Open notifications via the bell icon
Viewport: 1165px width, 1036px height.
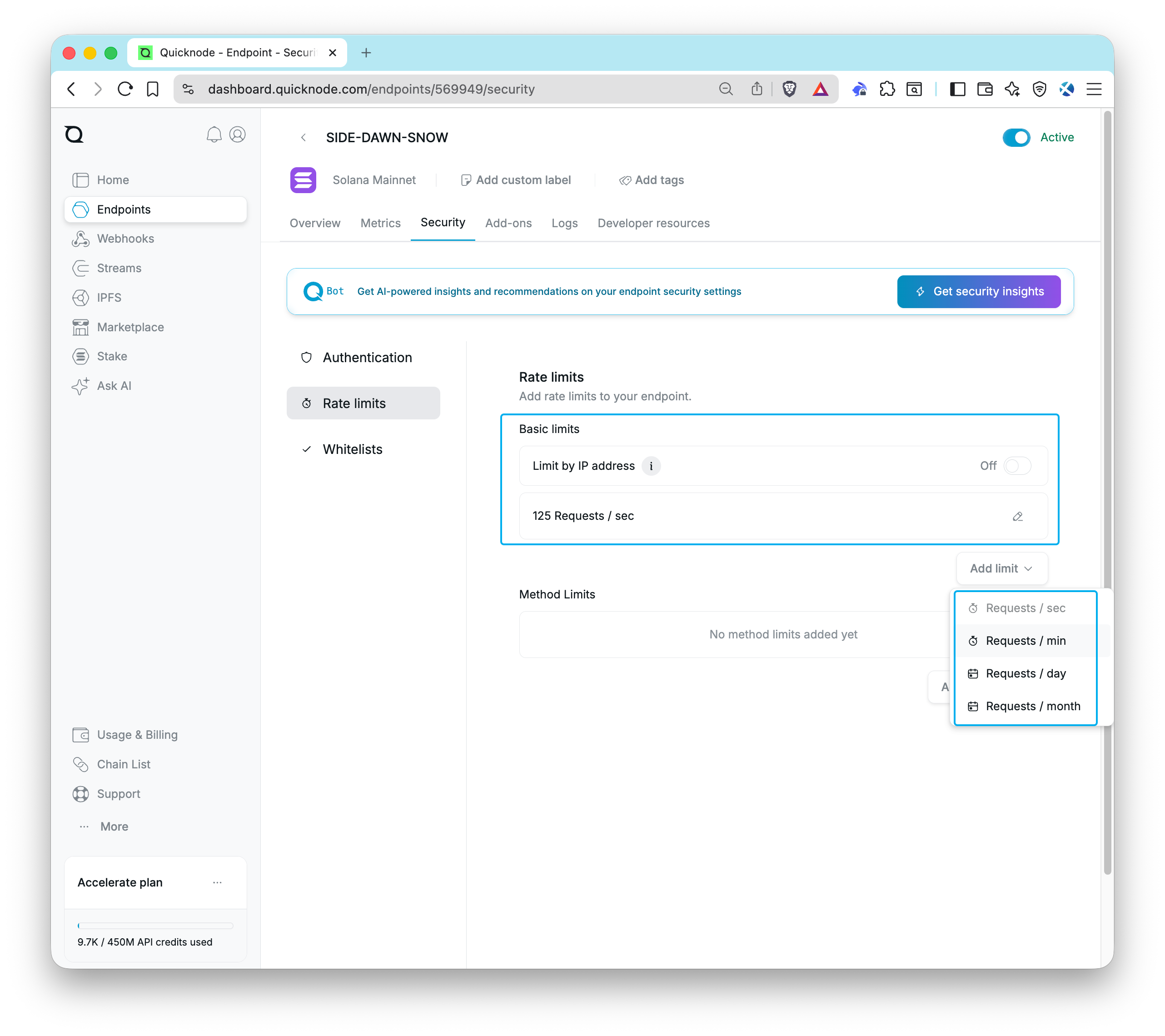click(x=214, y=135)
